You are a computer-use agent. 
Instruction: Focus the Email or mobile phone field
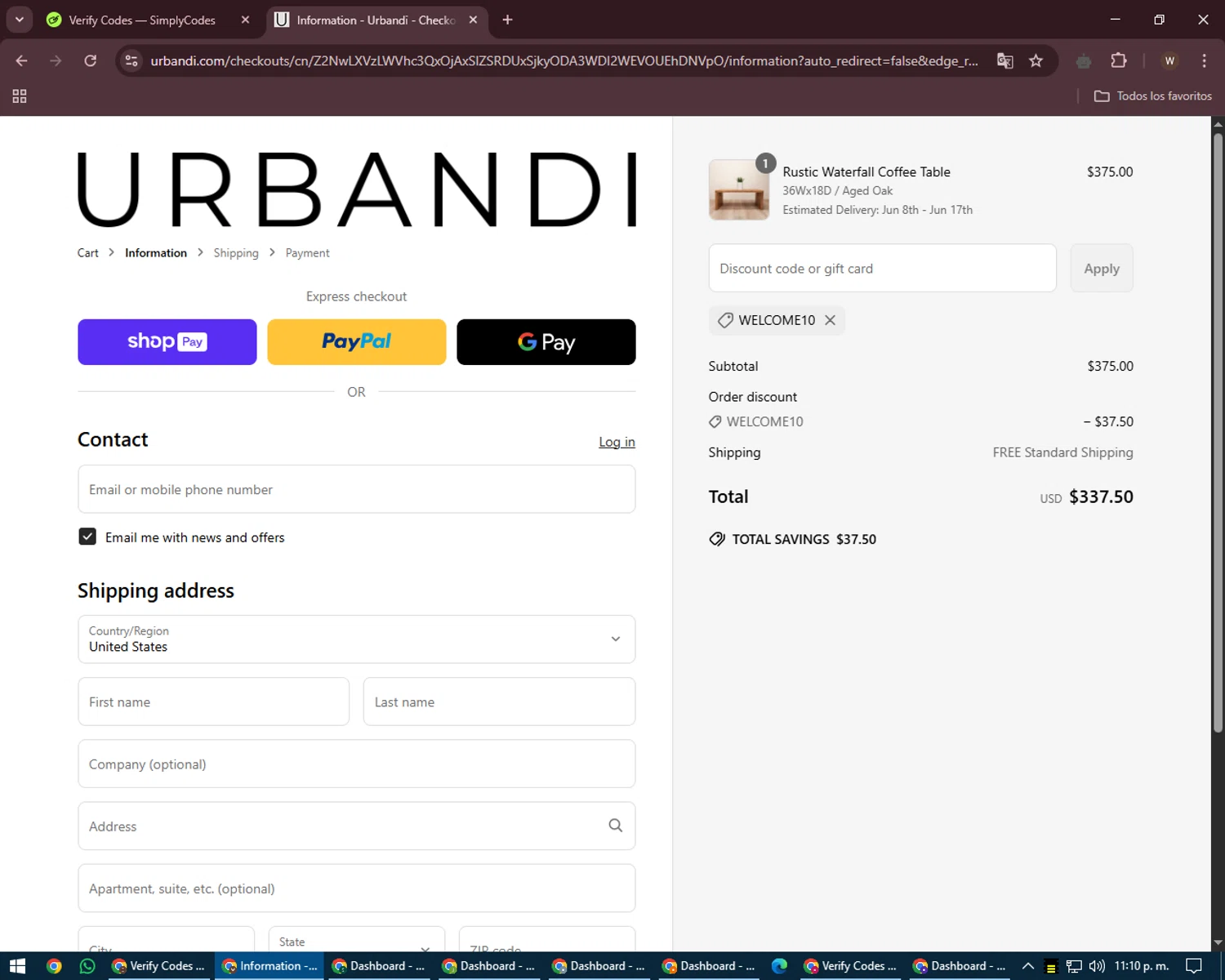[x=357, y=489]
